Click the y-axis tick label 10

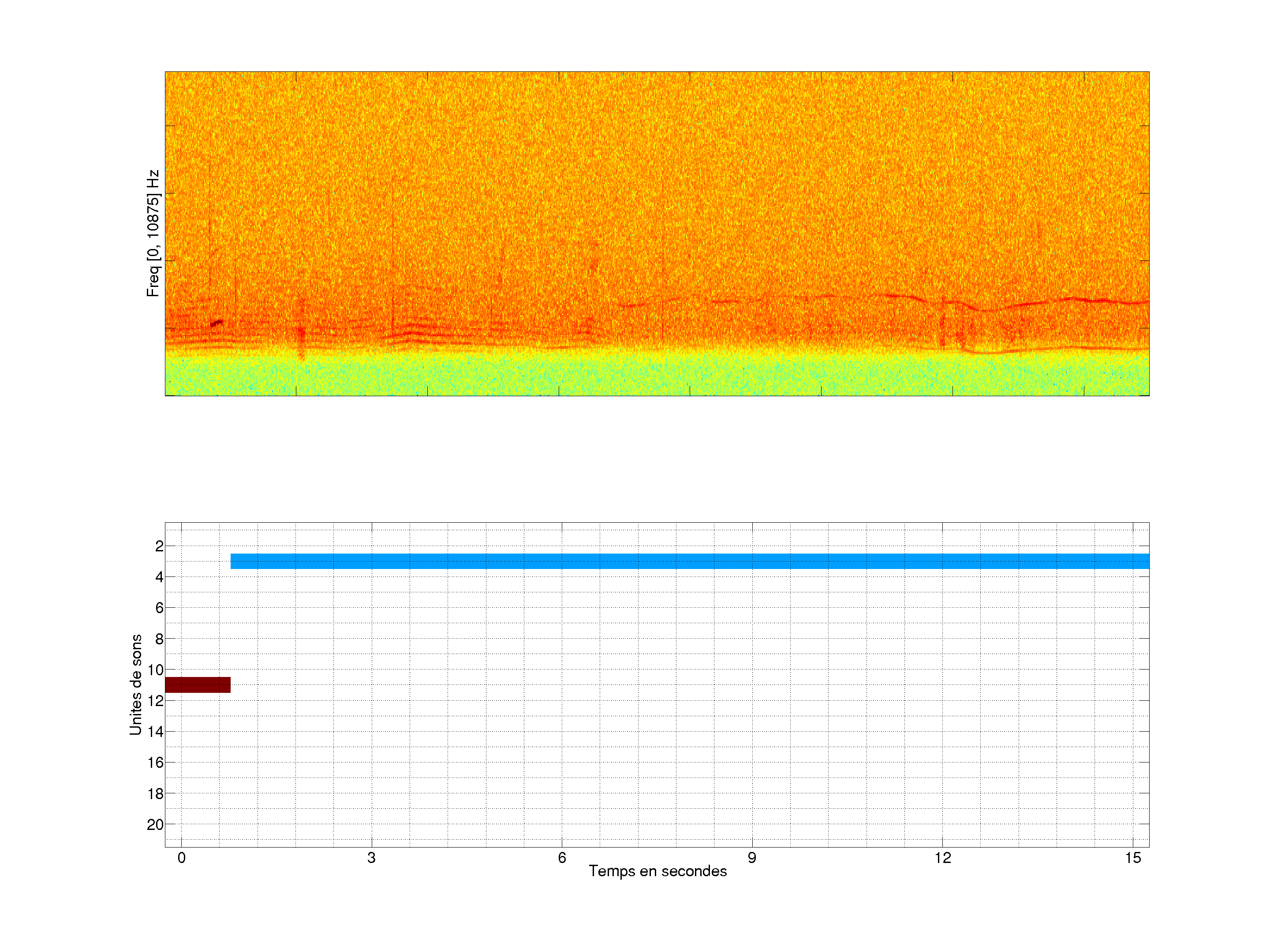pyautogui.click(x=155, y=669)
